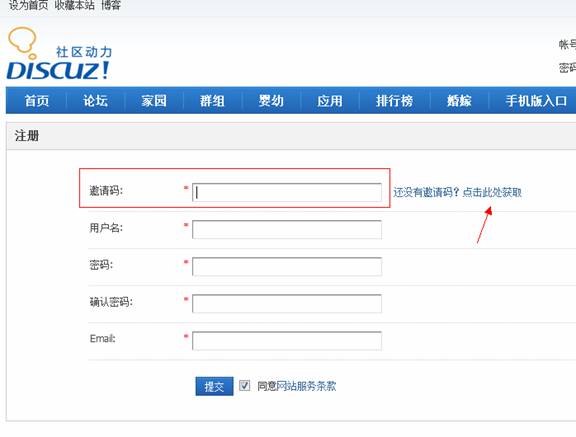576x437 pixels.
Task: Focus the 确认密码 input field
Action: click(x=287, y=304)
